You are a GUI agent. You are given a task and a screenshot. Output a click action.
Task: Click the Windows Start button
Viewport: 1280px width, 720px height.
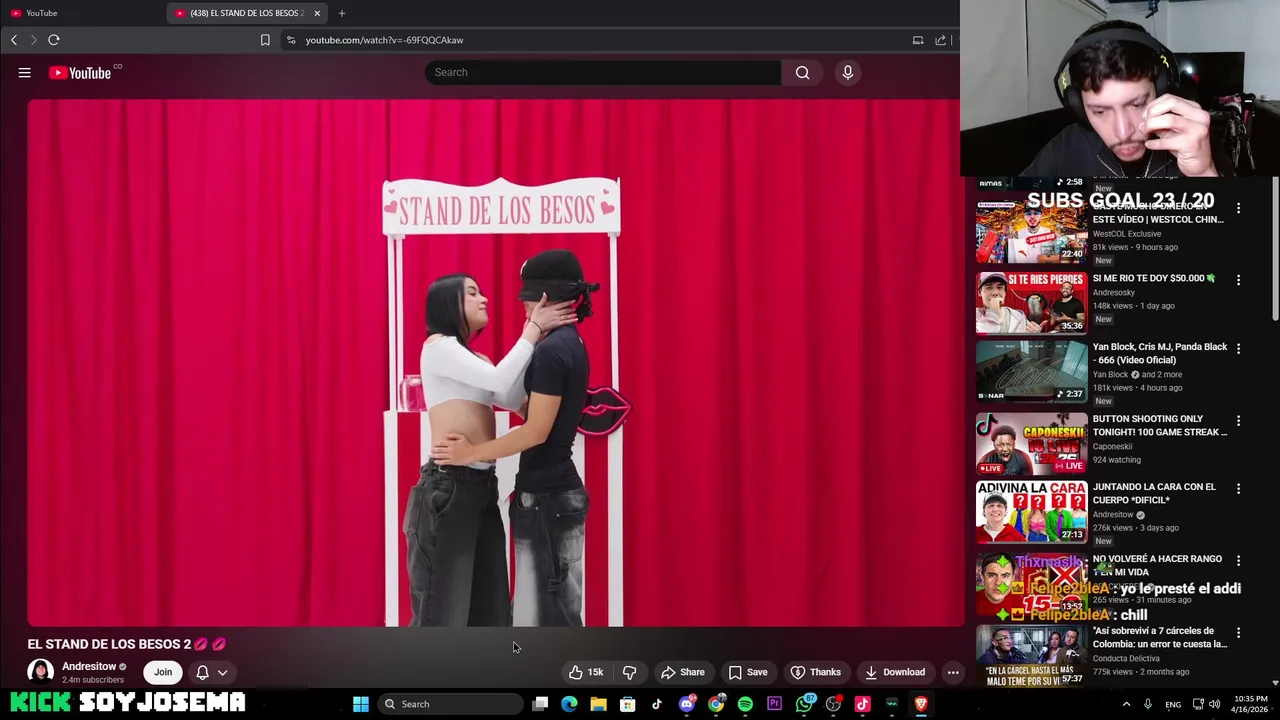[x=361, y=704]
